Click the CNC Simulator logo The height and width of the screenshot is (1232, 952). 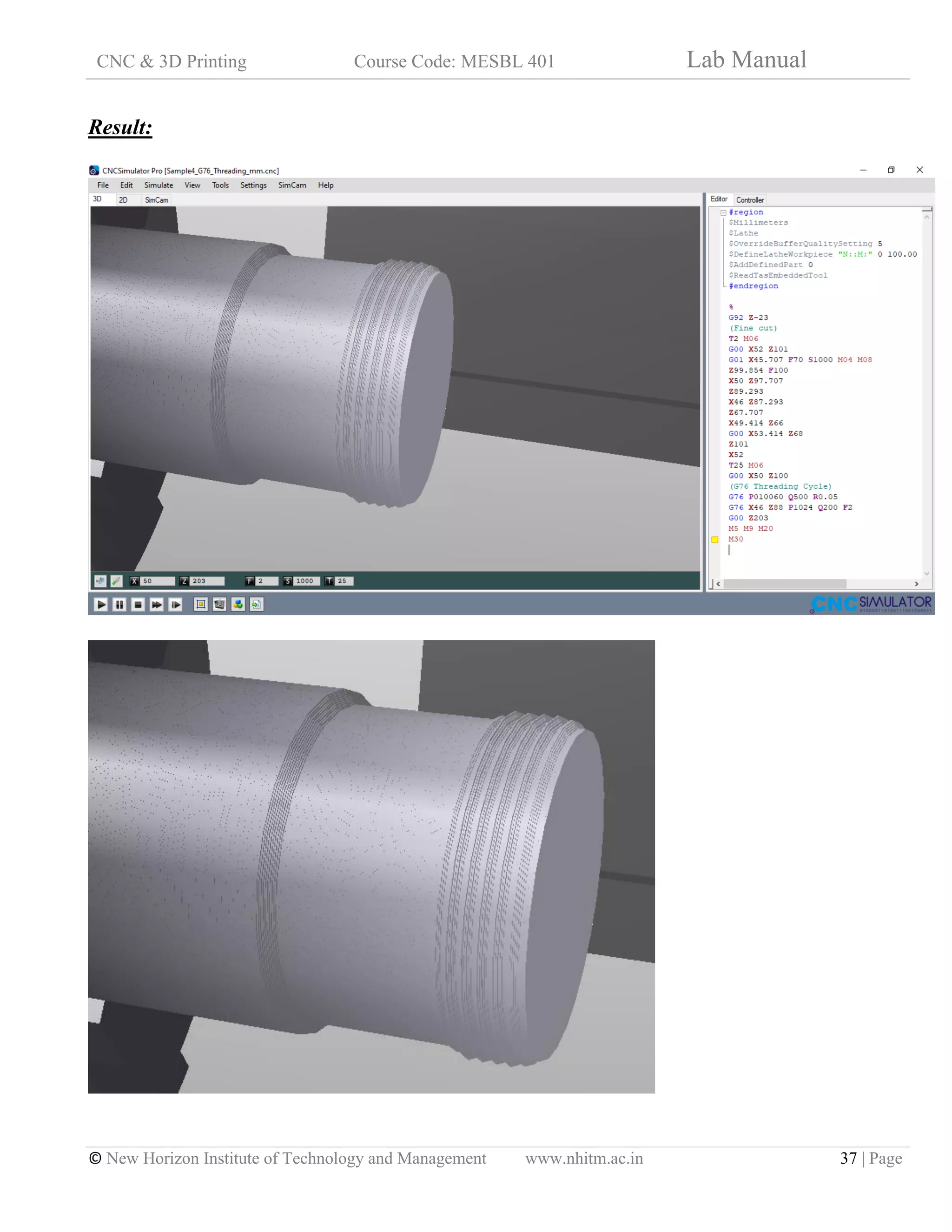(x=871, y=603)
